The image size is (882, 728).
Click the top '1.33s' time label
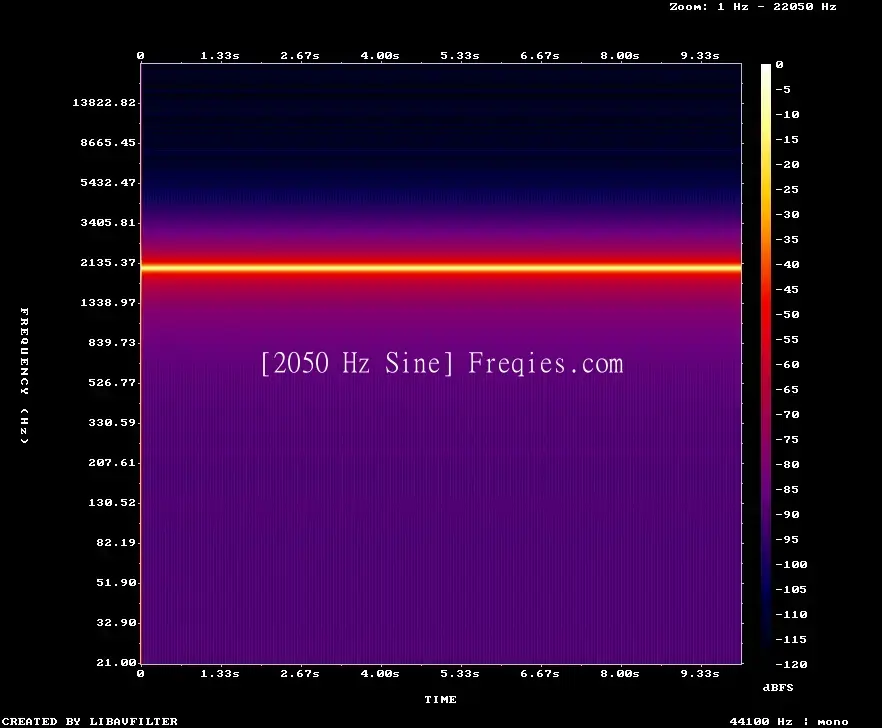click(x=220, y=56)
